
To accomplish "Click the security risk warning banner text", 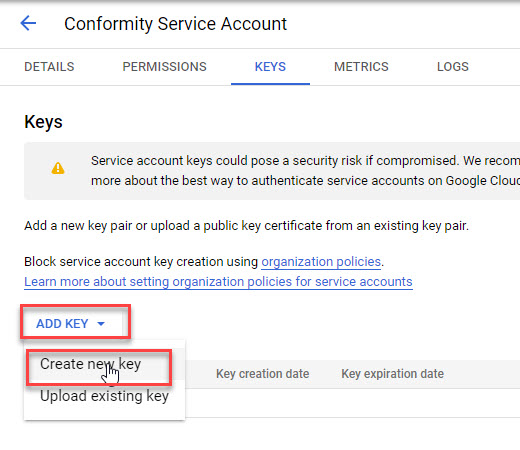I will (x=305, y=171).
